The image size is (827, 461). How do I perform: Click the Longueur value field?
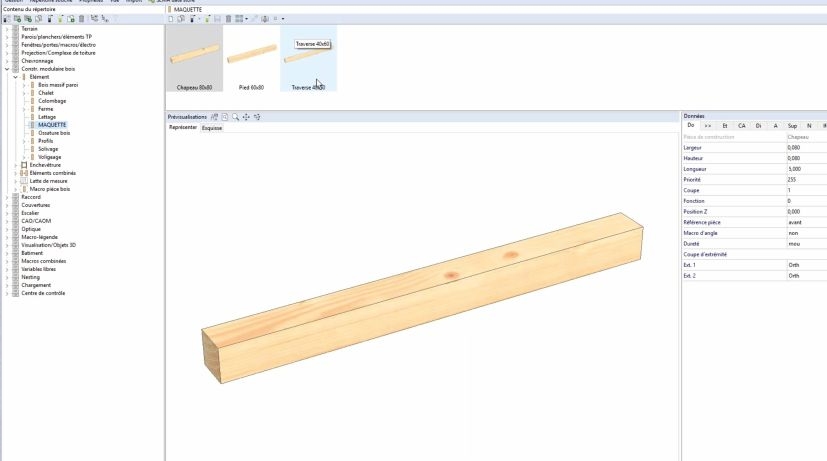tap(805, 169)
